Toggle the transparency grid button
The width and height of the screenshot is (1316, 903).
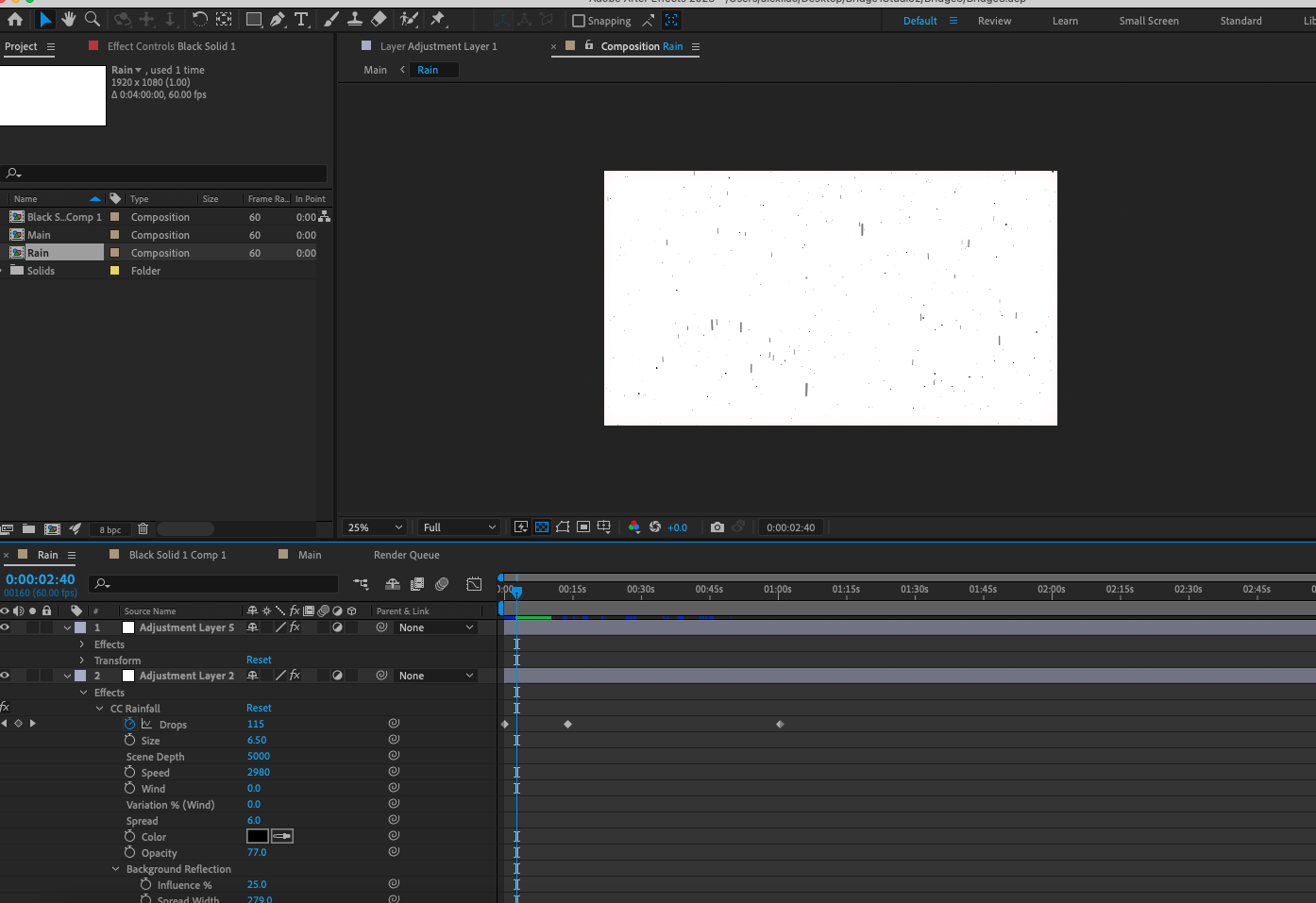[542, 527]
